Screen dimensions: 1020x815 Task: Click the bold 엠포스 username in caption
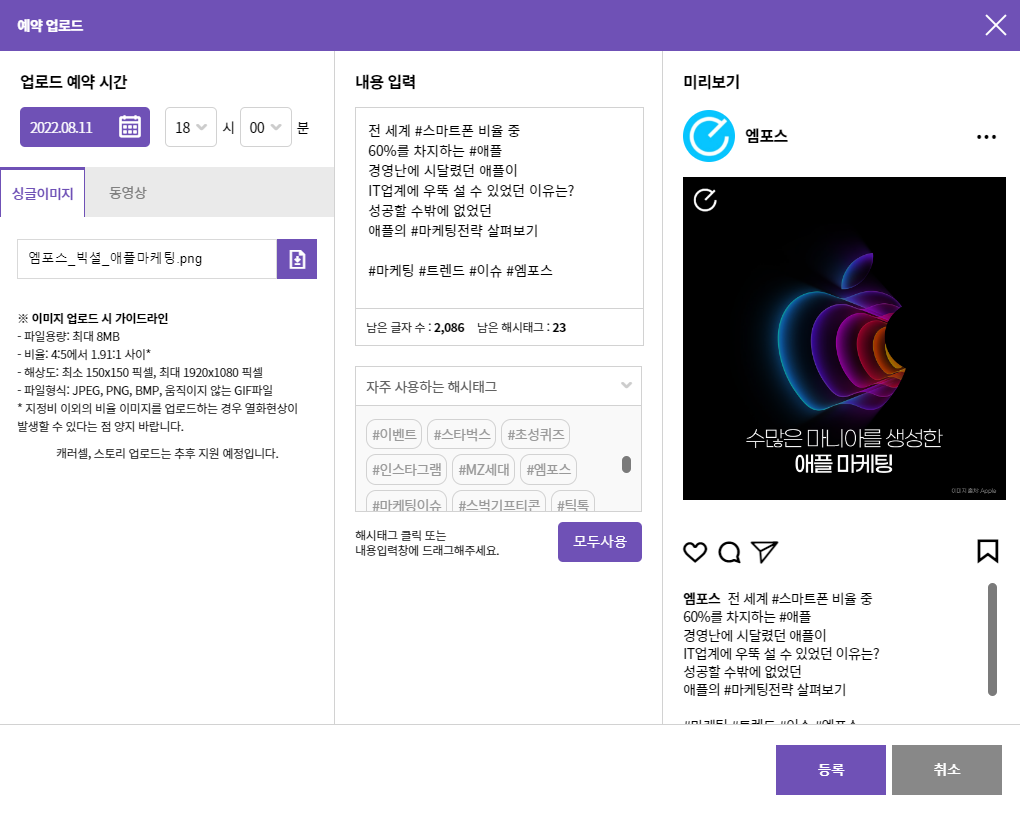point(701,598)
